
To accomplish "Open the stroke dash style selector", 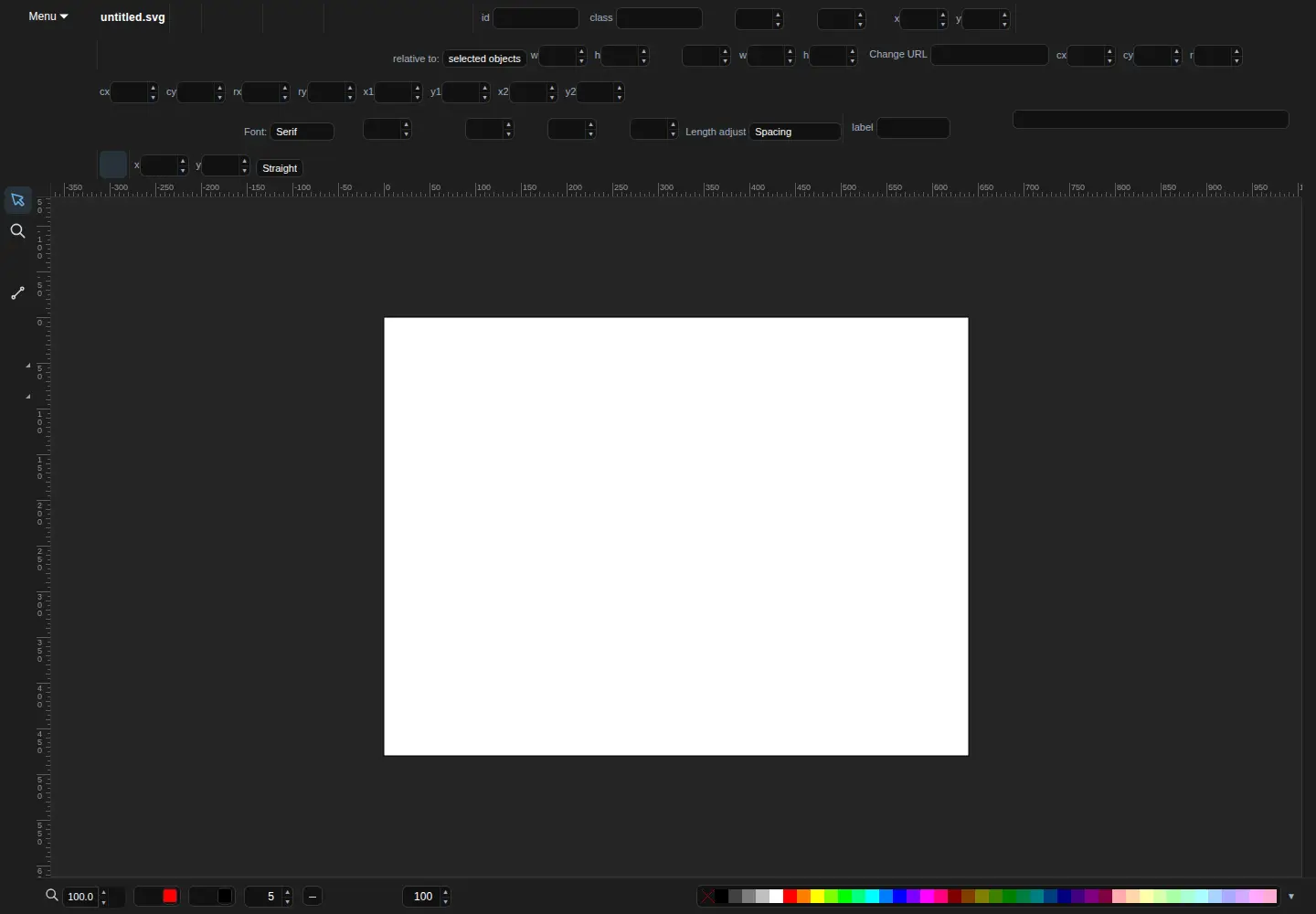I will pos(313,896).
